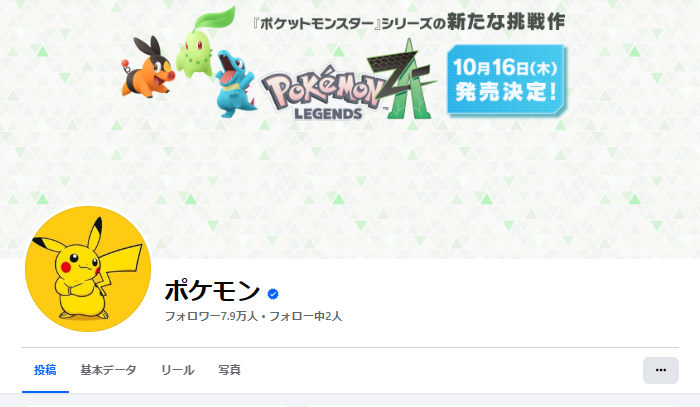Open the 基本データ tab
The image size is (700, 407).
[108, 370]
